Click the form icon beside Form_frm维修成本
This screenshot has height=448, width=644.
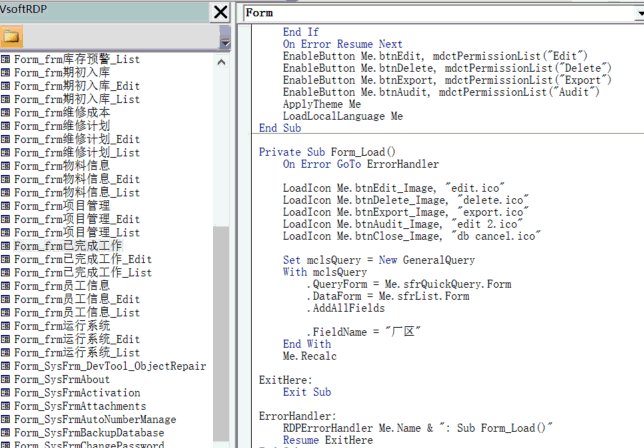point(5,113)
